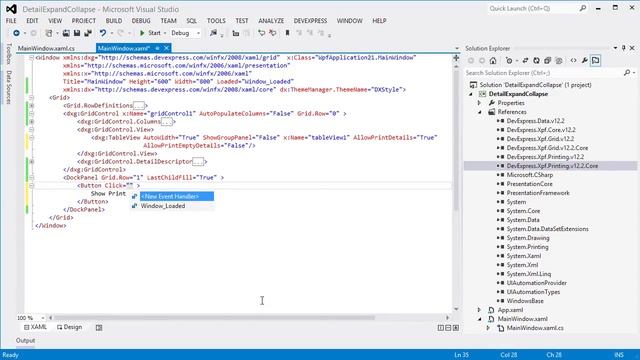Click Sync with Active Document icon
640x360 pixels.
(x=525, y=60)
